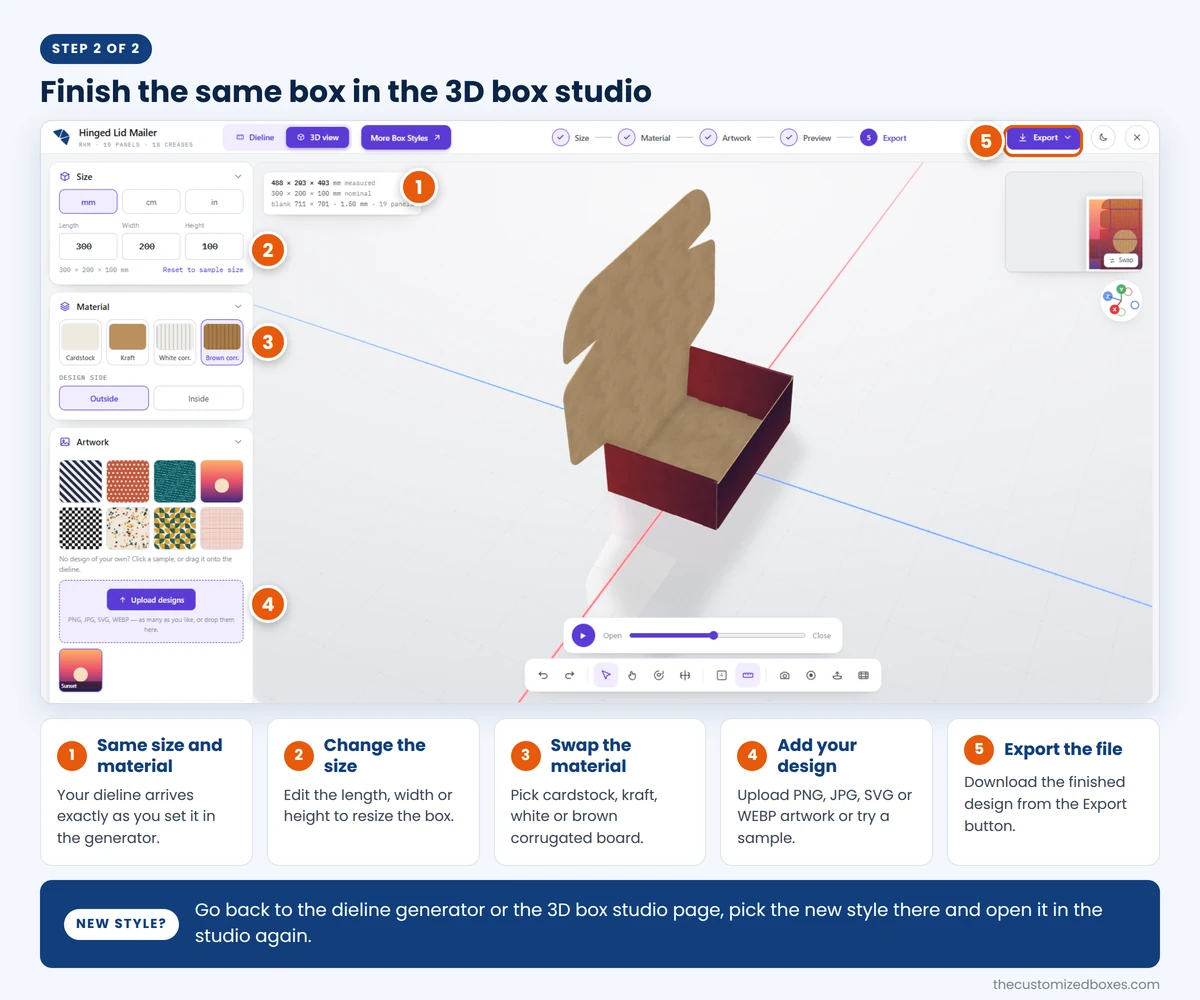The image size is (1200, 1000).
Task: Choose Cardstock material
Action: tap(80, 342)
